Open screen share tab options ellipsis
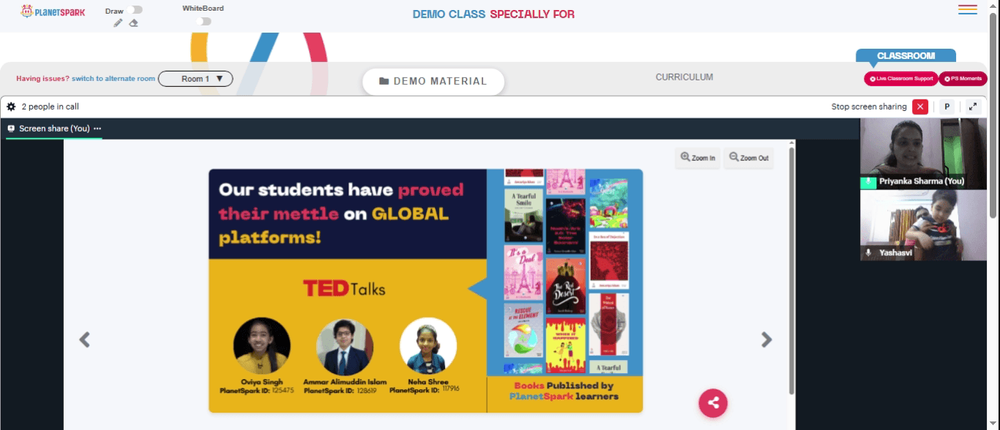Viewport: 1000px width, 430px height. tap(98, 128)
